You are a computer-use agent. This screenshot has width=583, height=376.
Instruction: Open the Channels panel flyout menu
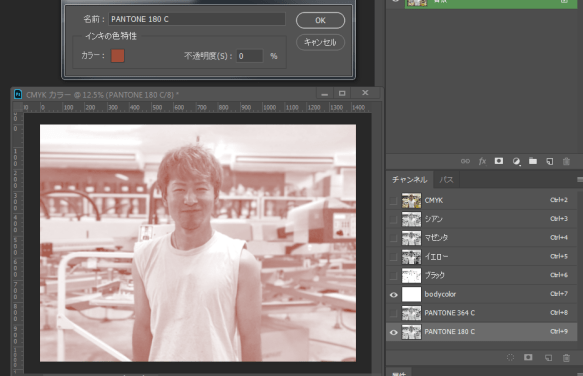(x=580, y=180)
